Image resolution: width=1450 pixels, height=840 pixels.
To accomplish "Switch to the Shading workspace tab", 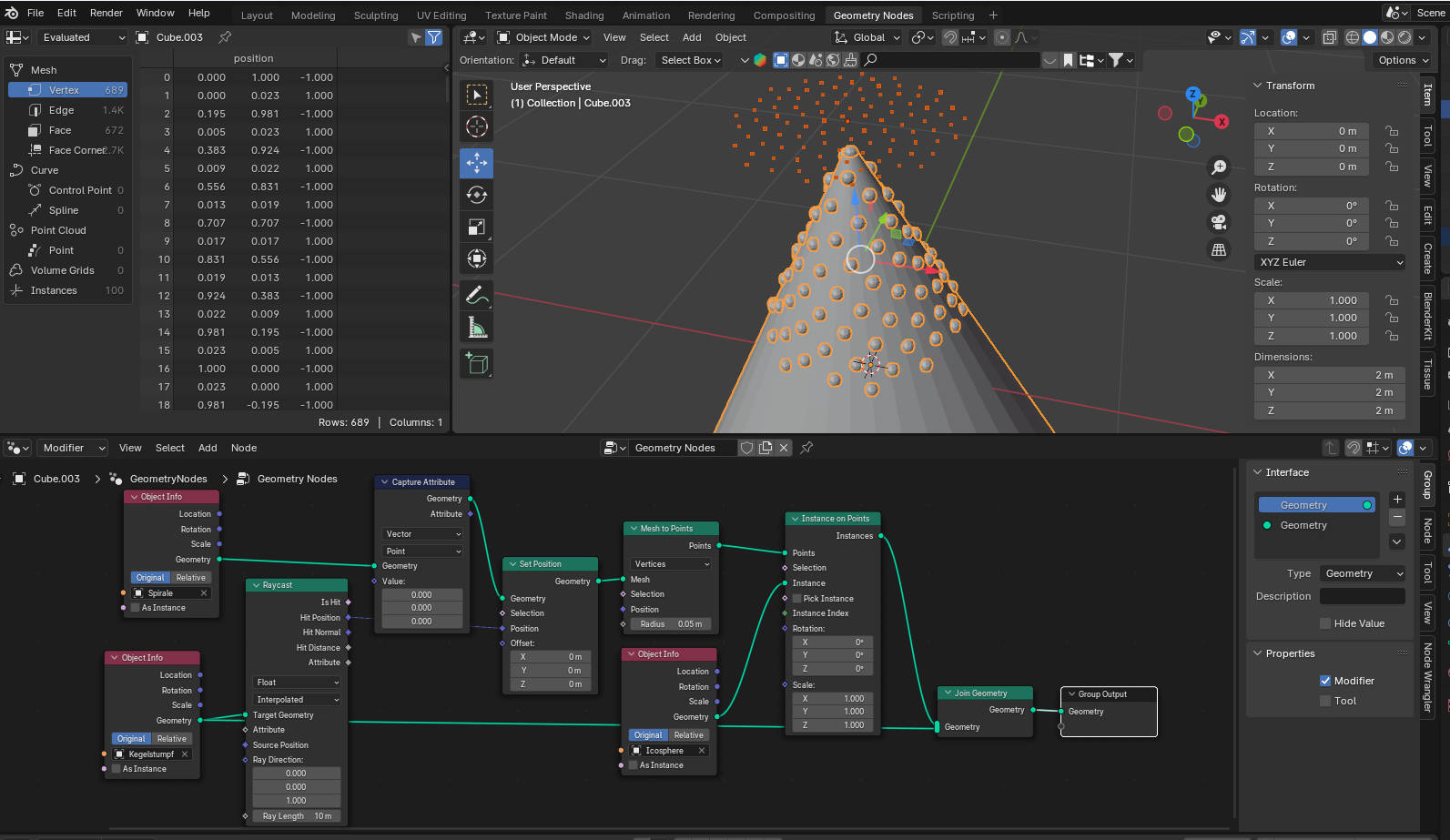I will tap(583, 15).
